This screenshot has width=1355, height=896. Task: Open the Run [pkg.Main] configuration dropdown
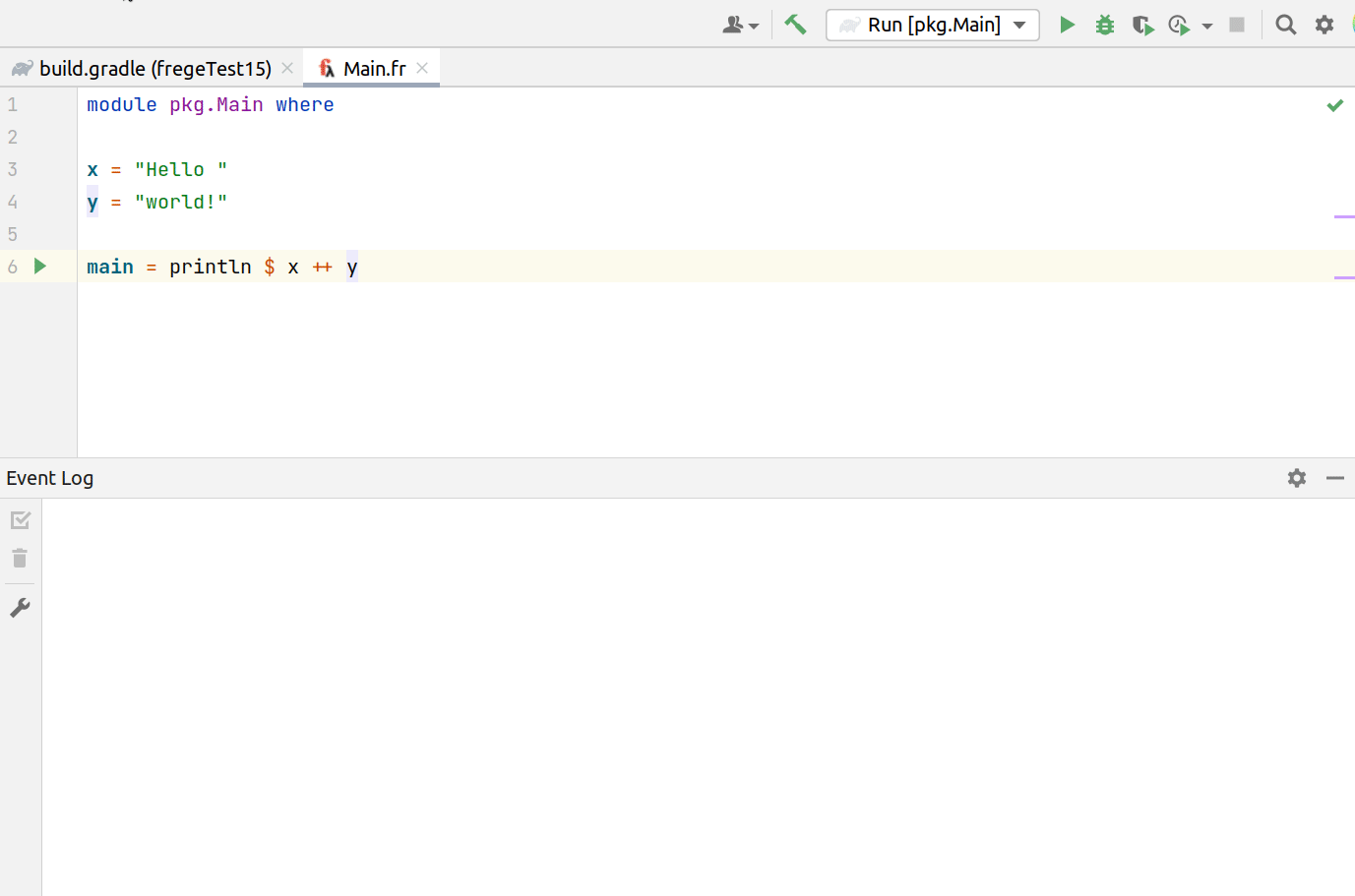coord(933,25)
